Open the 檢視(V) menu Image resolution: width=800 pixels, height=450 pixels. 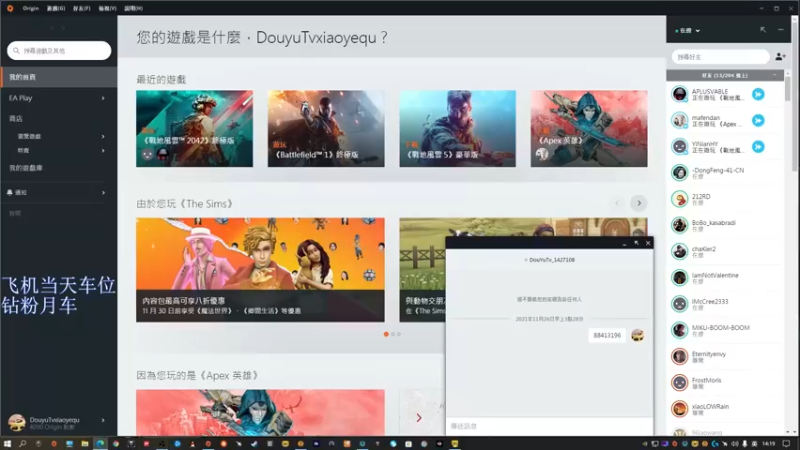coord(107,8)
